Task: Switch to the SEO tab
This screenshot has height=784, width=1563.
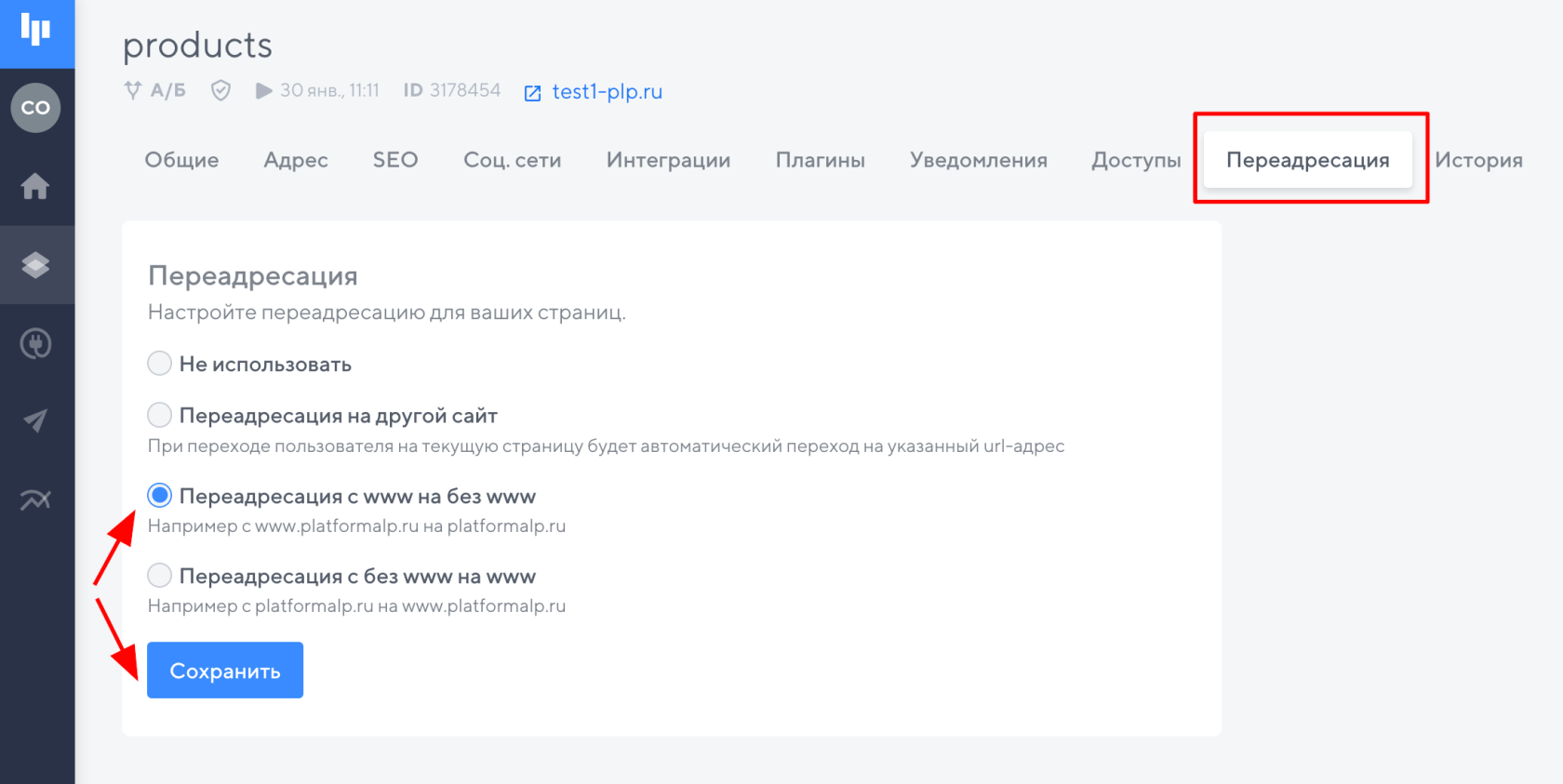Action: coord(395,160)
